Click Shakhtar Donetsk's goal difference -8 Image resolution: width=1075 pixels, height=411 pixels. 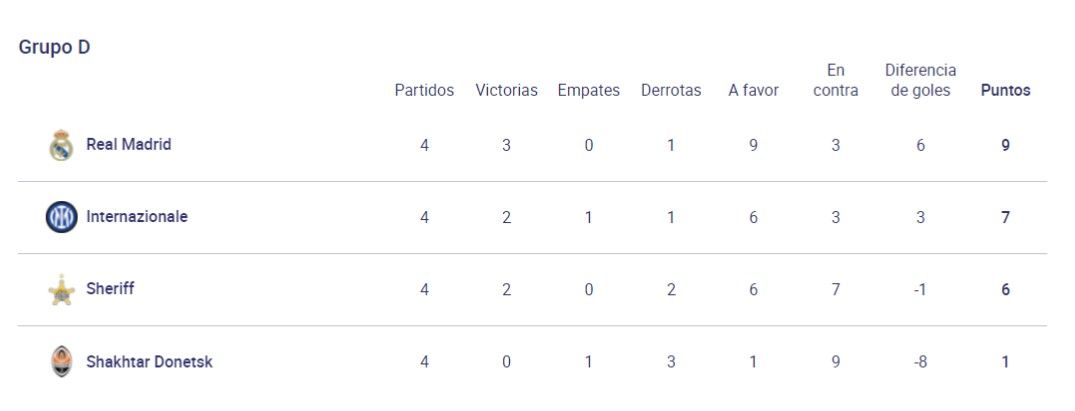[920, 362]
